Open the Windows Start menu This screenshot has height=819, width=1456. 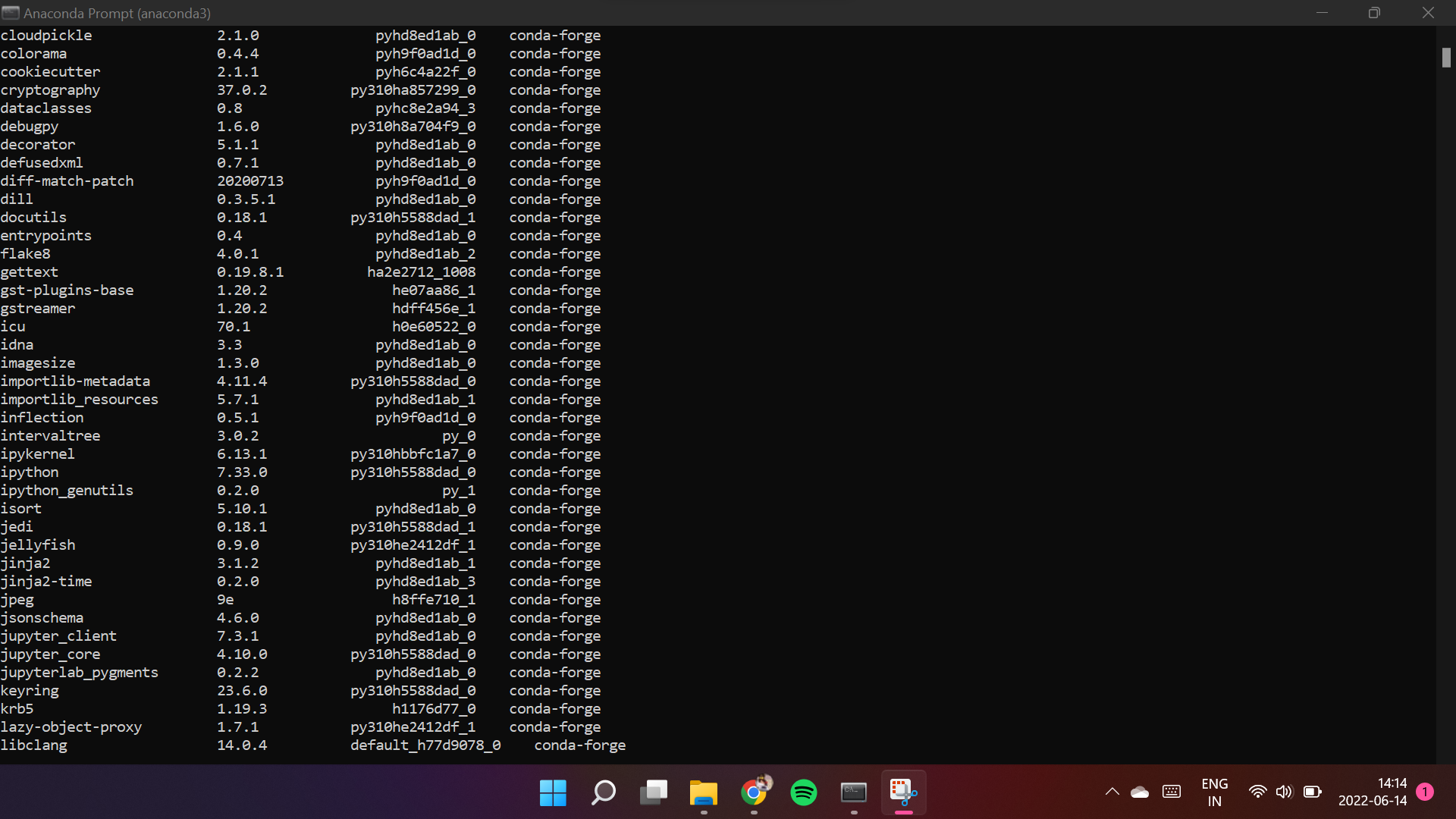[x=553, y=792]
